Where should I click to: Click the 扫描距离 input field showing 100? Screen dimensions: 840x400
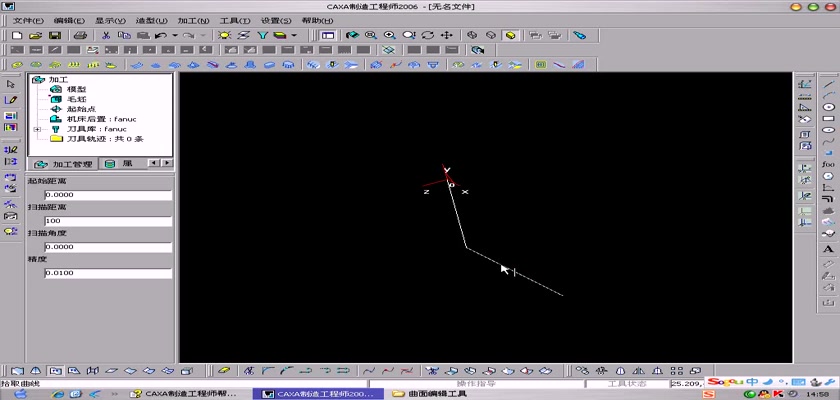[108, 221]
